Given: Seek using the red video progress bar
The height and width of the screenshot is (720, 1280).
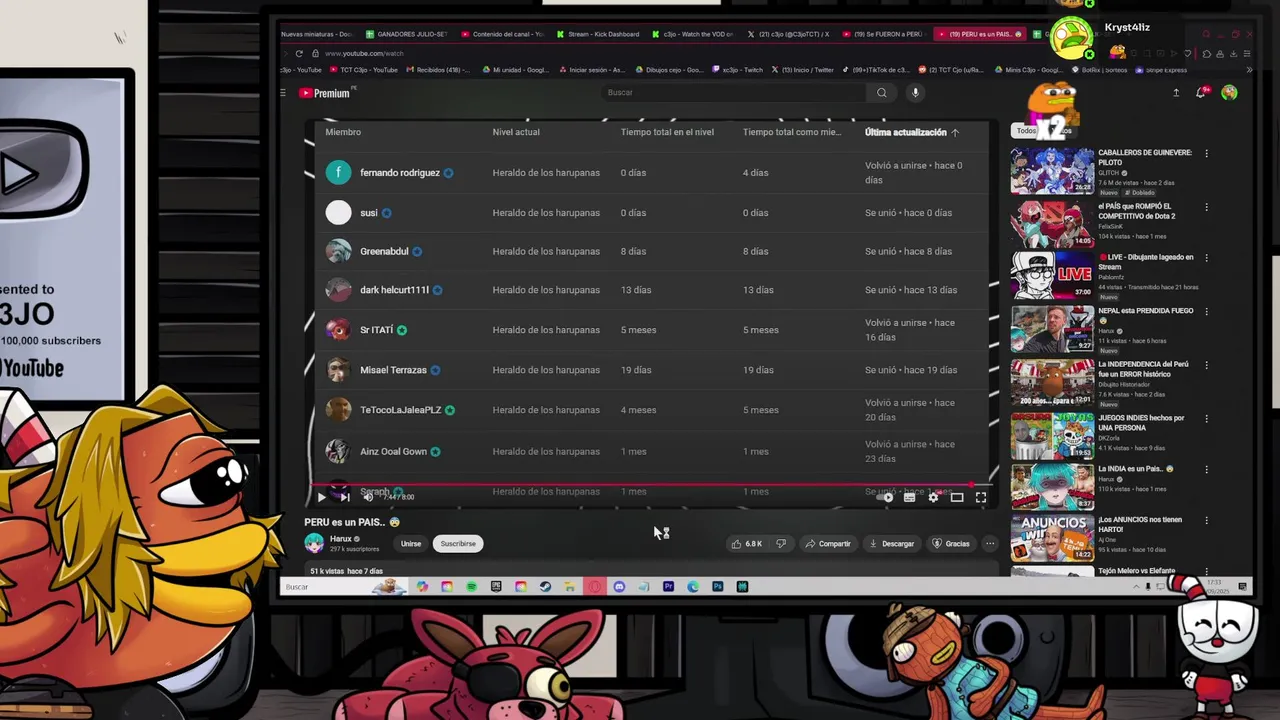Looking at the screenshot, I should [x=650, y=486].
